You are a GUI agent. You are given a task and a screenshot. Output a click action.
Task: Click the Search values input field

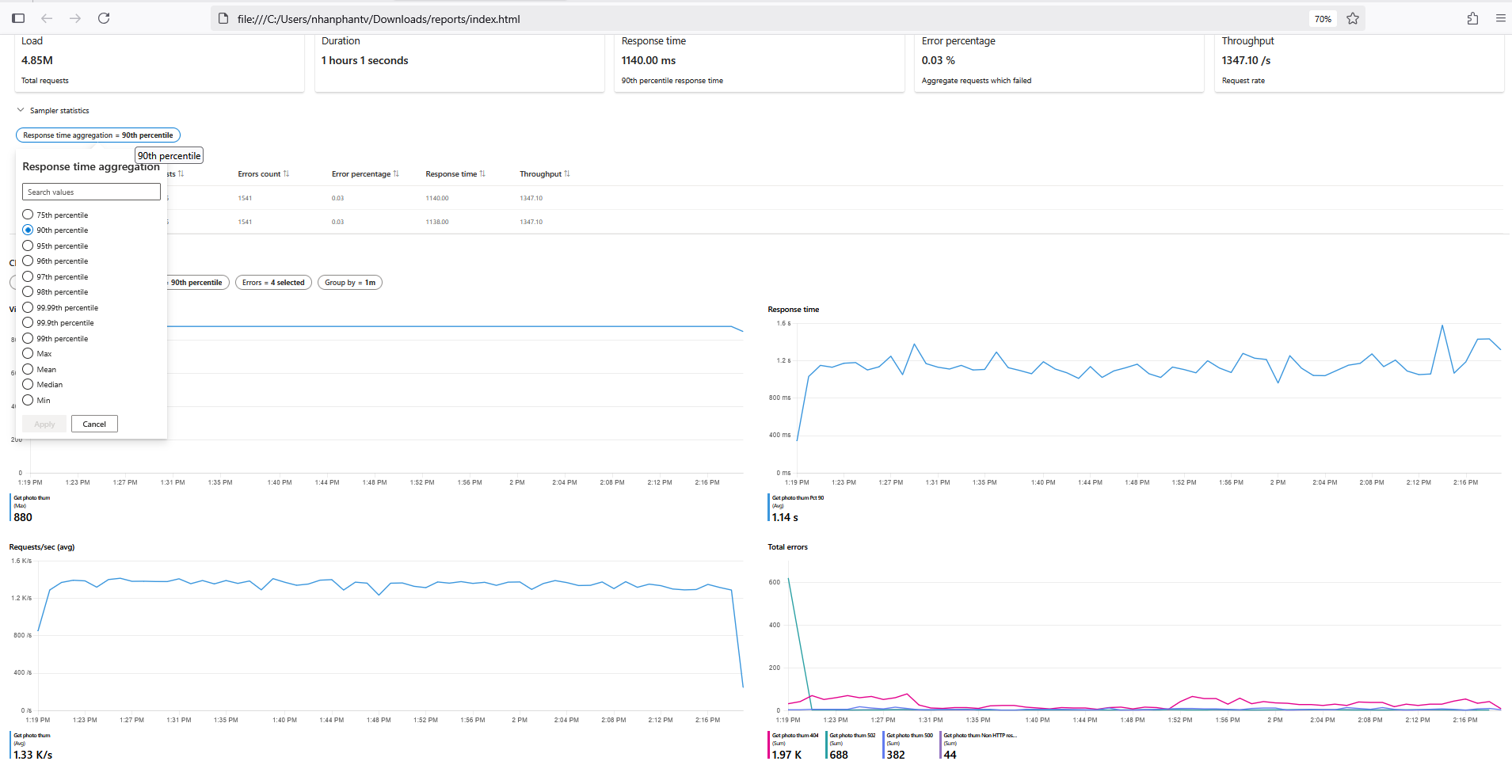pyautogui.click(x=91, y=192)
